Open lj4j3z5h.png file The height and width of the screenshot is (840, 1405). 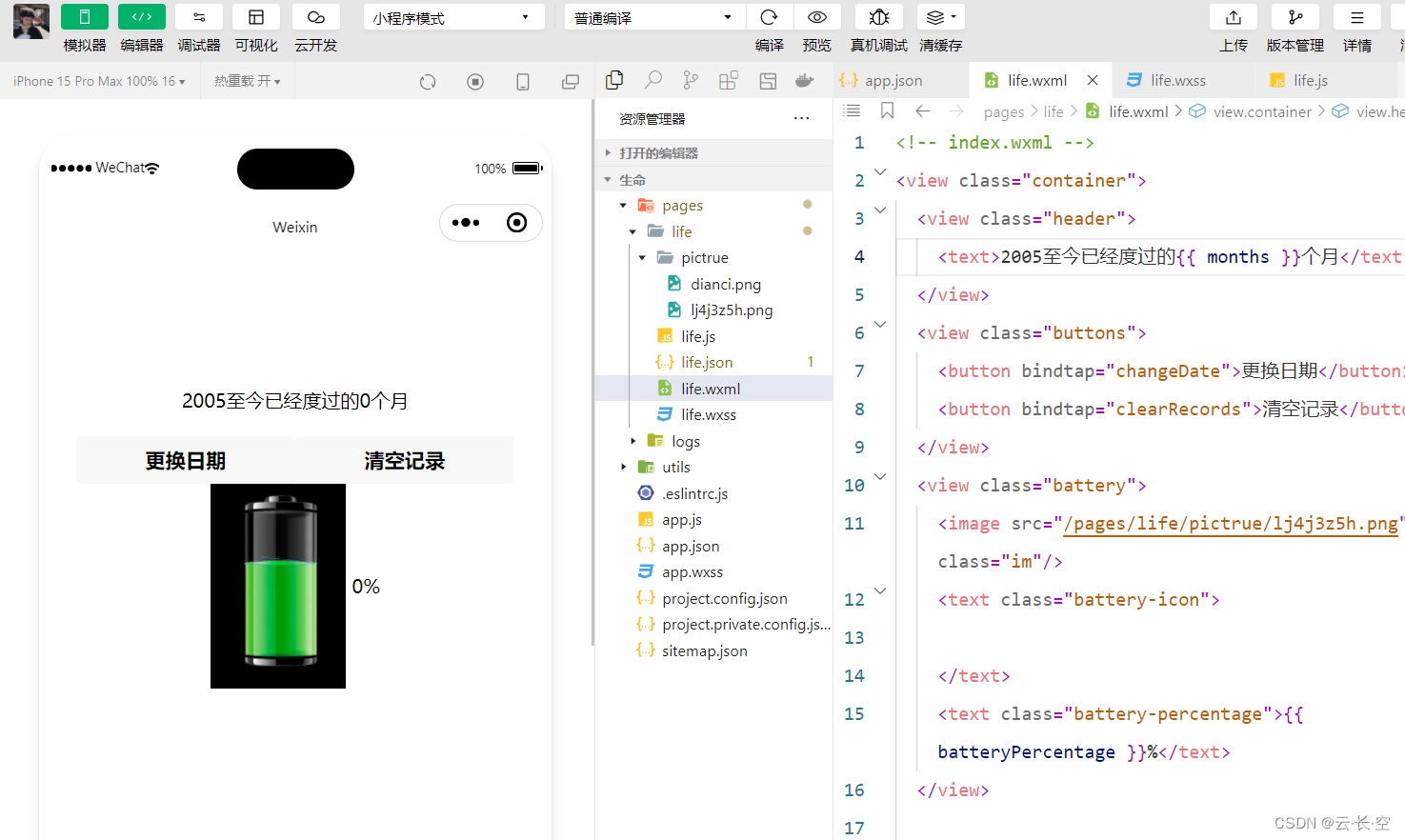click(714, 310)
